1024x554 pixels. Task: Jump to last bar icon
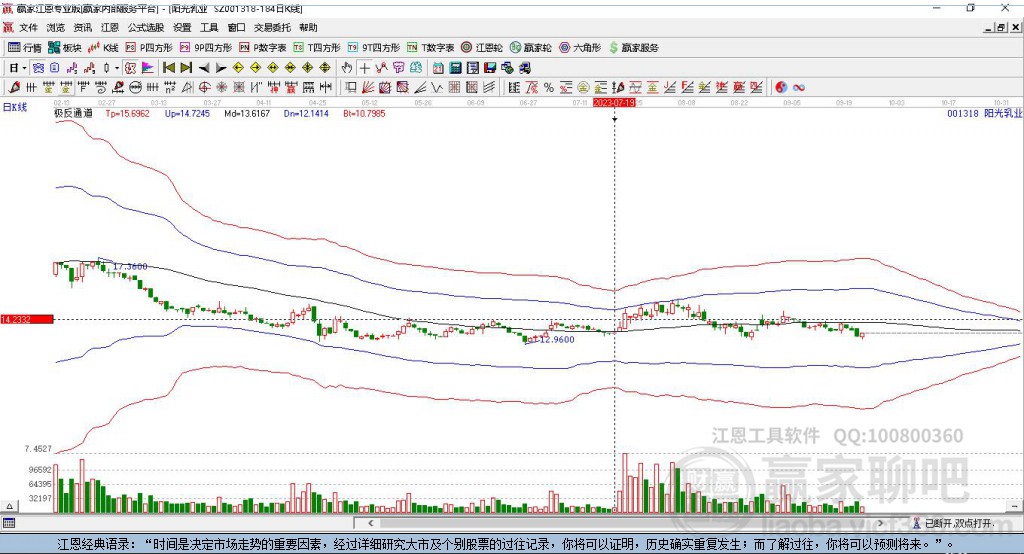186,68
